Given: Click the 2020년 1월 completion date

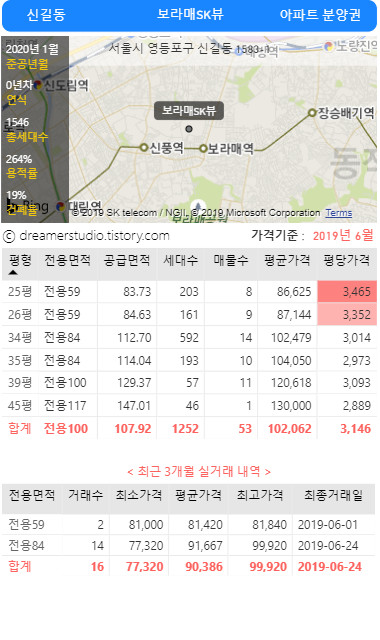Looking at the screenshot, I should coord(32,49).
